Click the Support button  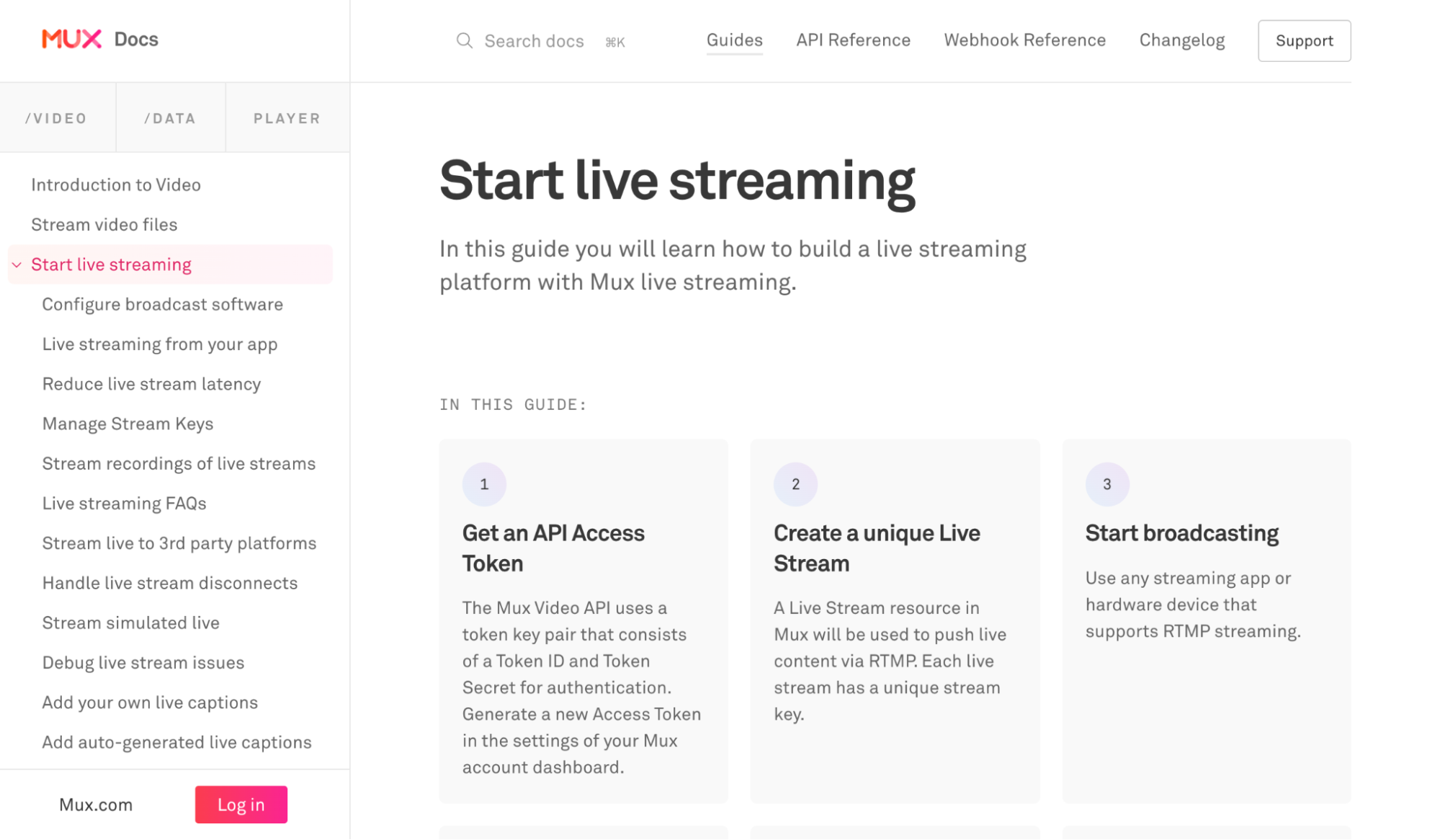pyautogui.click(x=1304, y=41)
